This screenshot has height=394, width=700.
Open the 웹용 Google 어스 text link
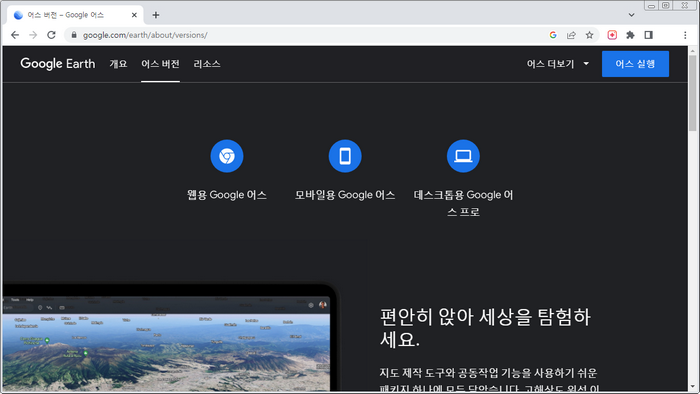(227, 195)
